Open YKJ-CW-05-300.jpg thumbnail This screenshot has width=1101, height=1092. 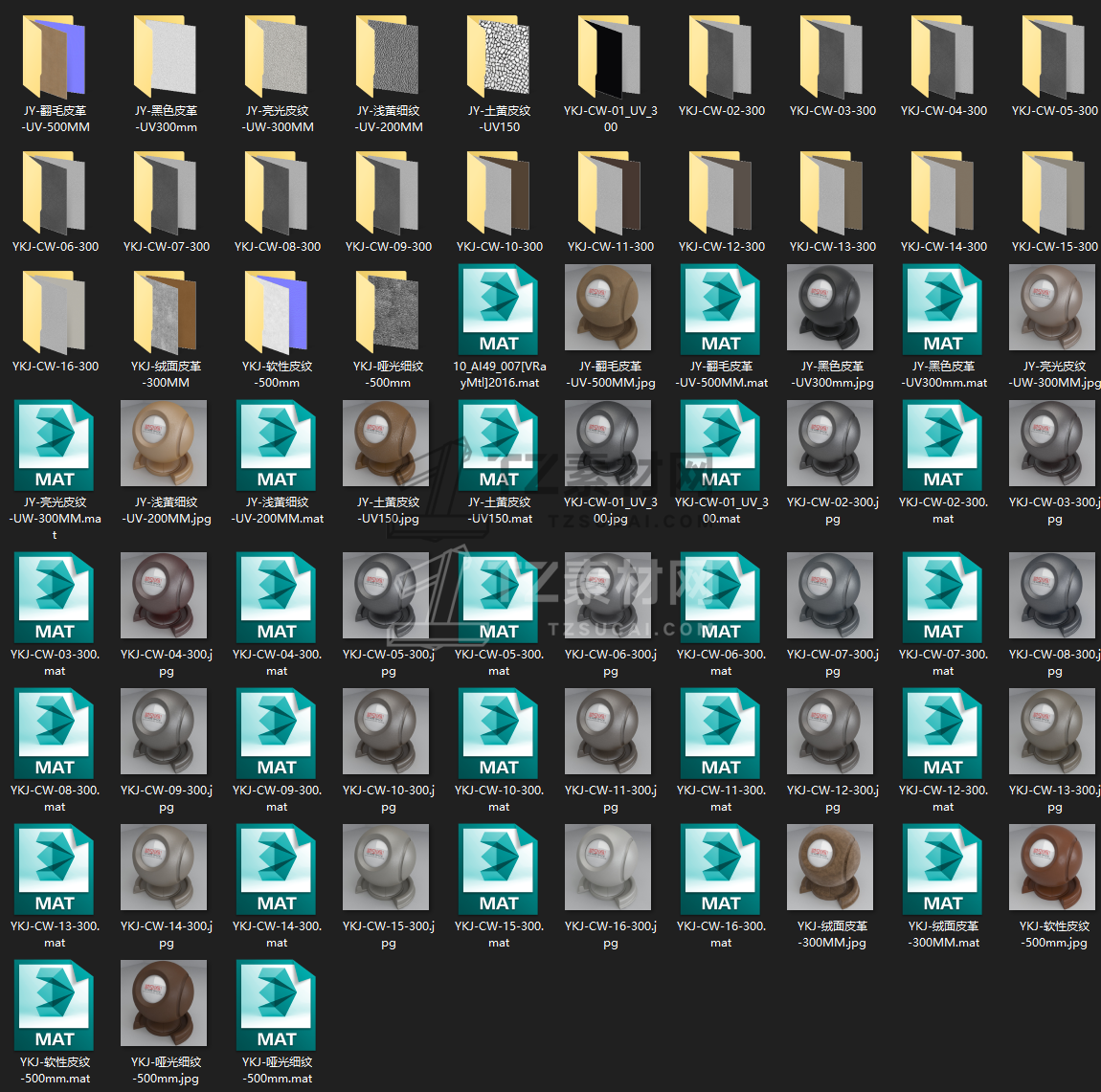point(386,596)
